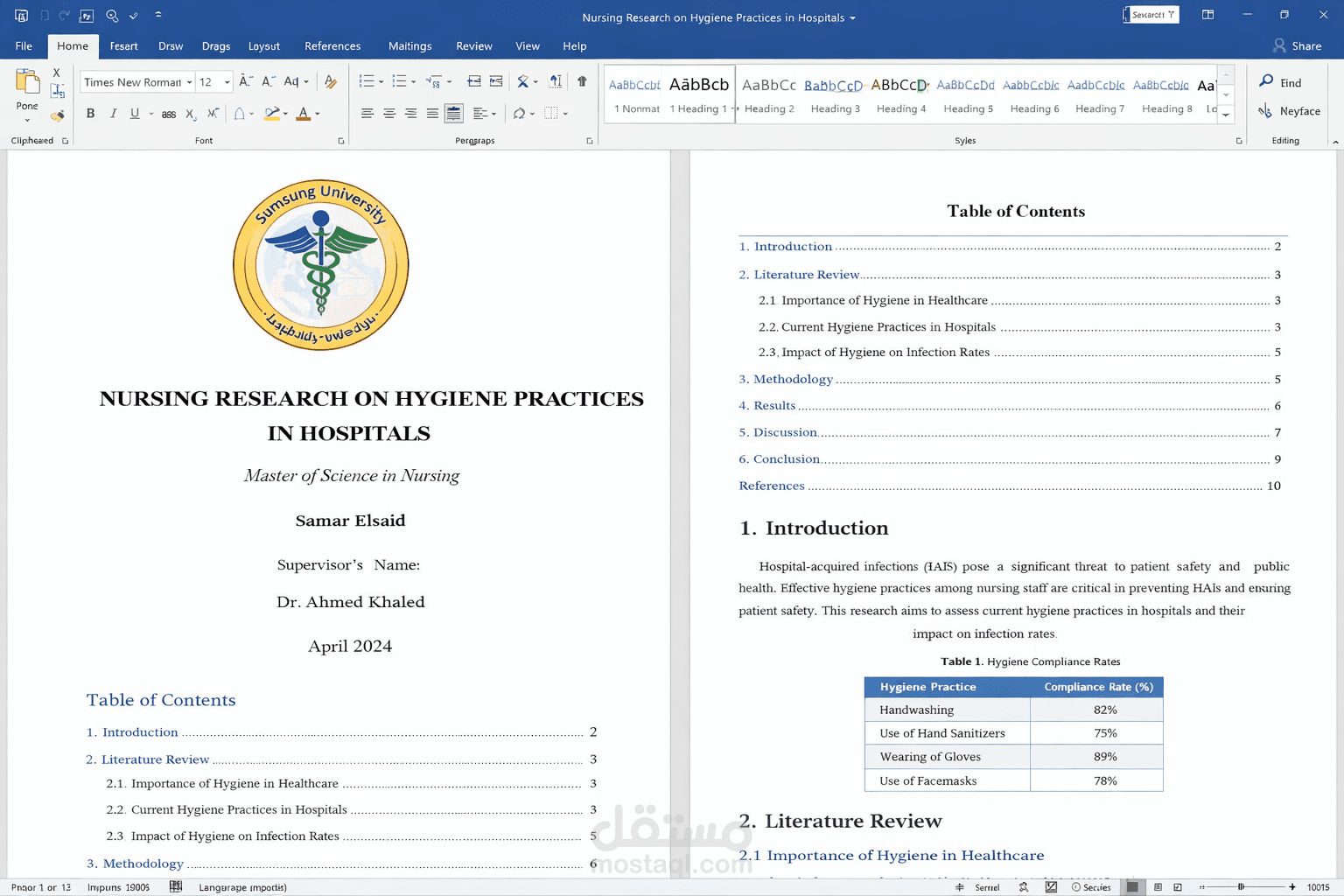1344x896 pixels.
Task: Click the university logo image
Action: pos(321,265)
